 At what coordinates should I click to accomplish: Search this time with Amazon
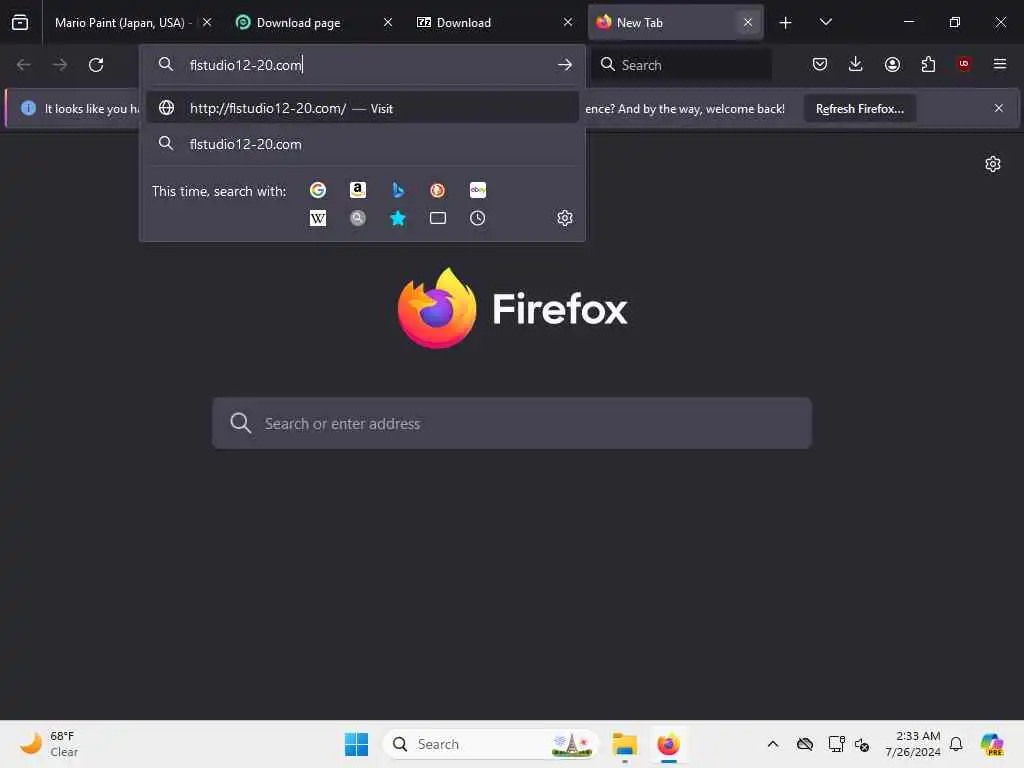pyautogui.click(x=358, y=190)
